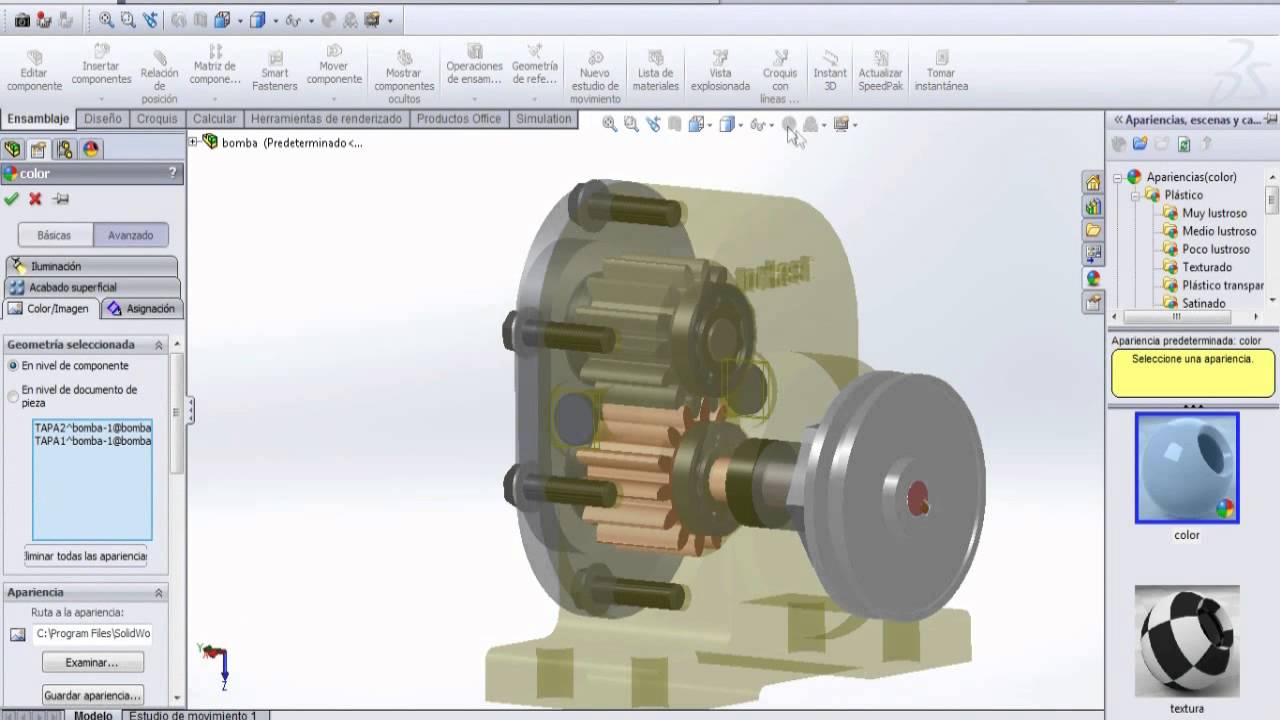
Task: Click the Vista explosionada tool
Action: coord(720,70)
